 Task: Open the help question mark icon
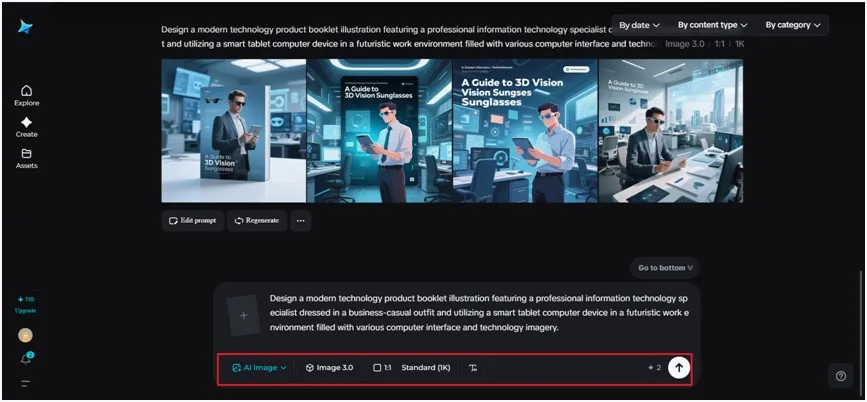[841, 376]
